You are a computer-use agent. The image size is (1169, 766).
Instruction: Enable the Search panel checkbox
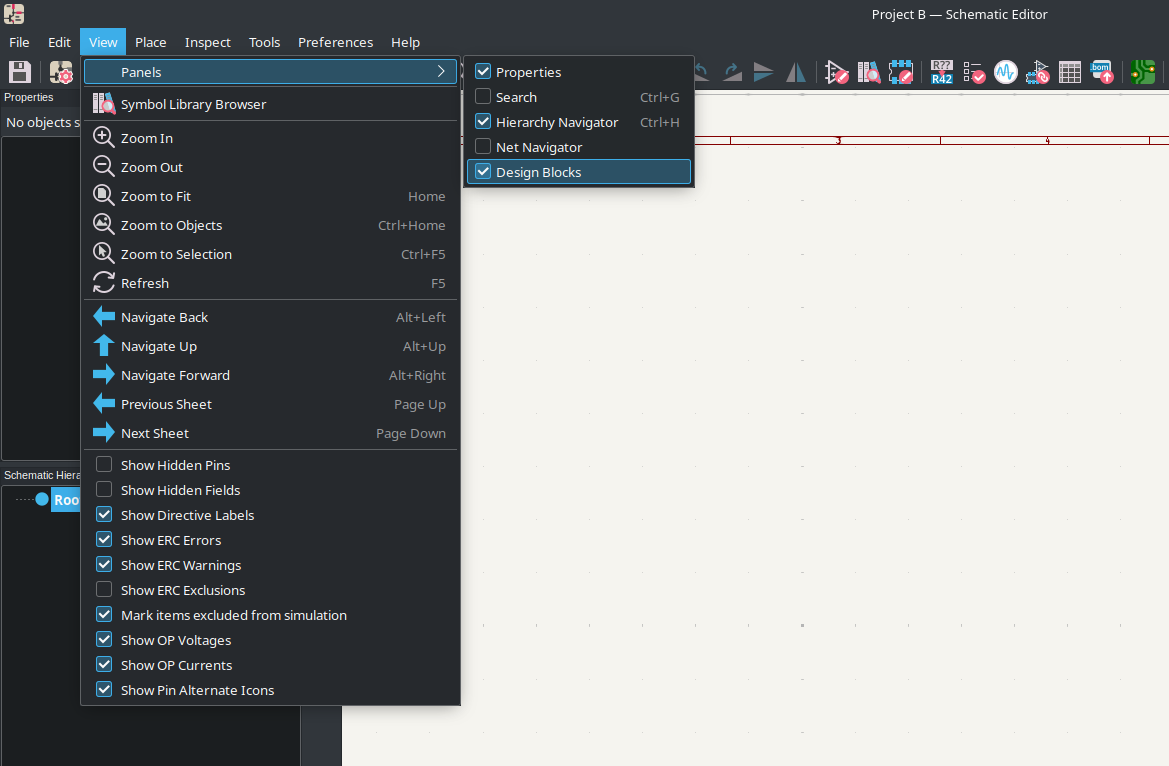tap(483, 97)
